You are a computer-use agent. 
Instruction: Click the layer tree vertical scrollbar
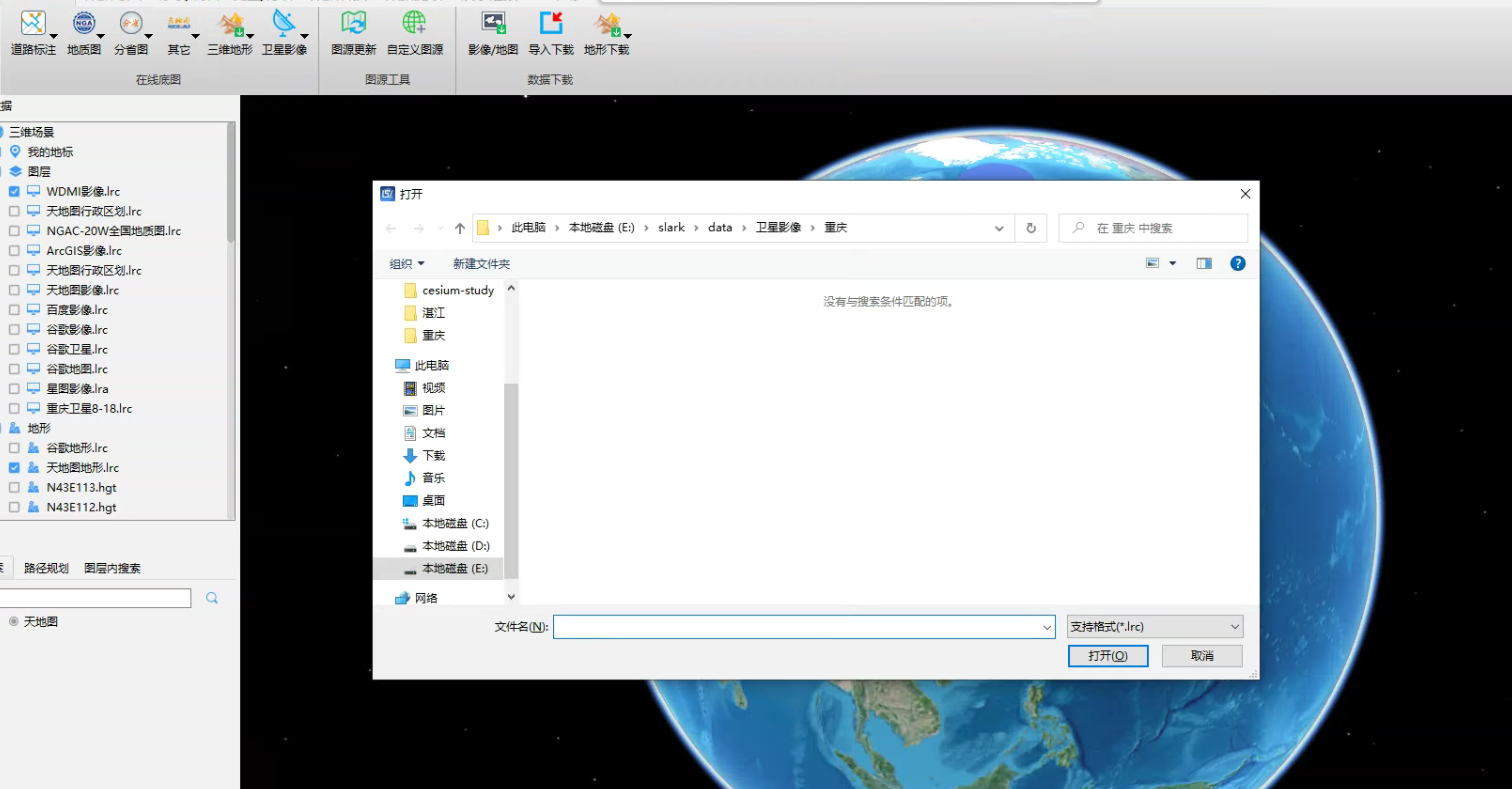point(231,185)
